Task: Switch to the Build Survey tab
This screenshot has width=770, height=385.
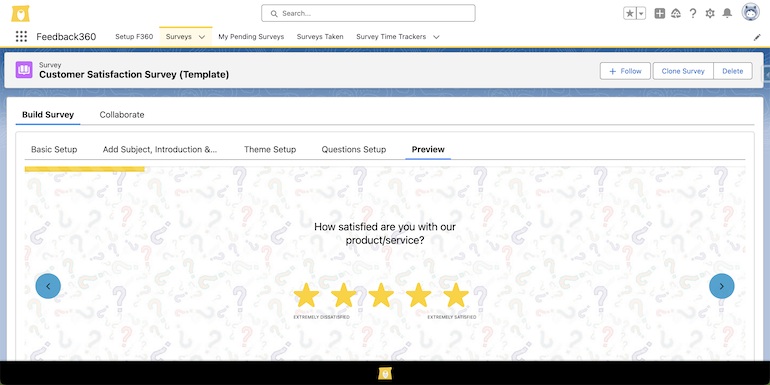Action: tap(48, 114)
